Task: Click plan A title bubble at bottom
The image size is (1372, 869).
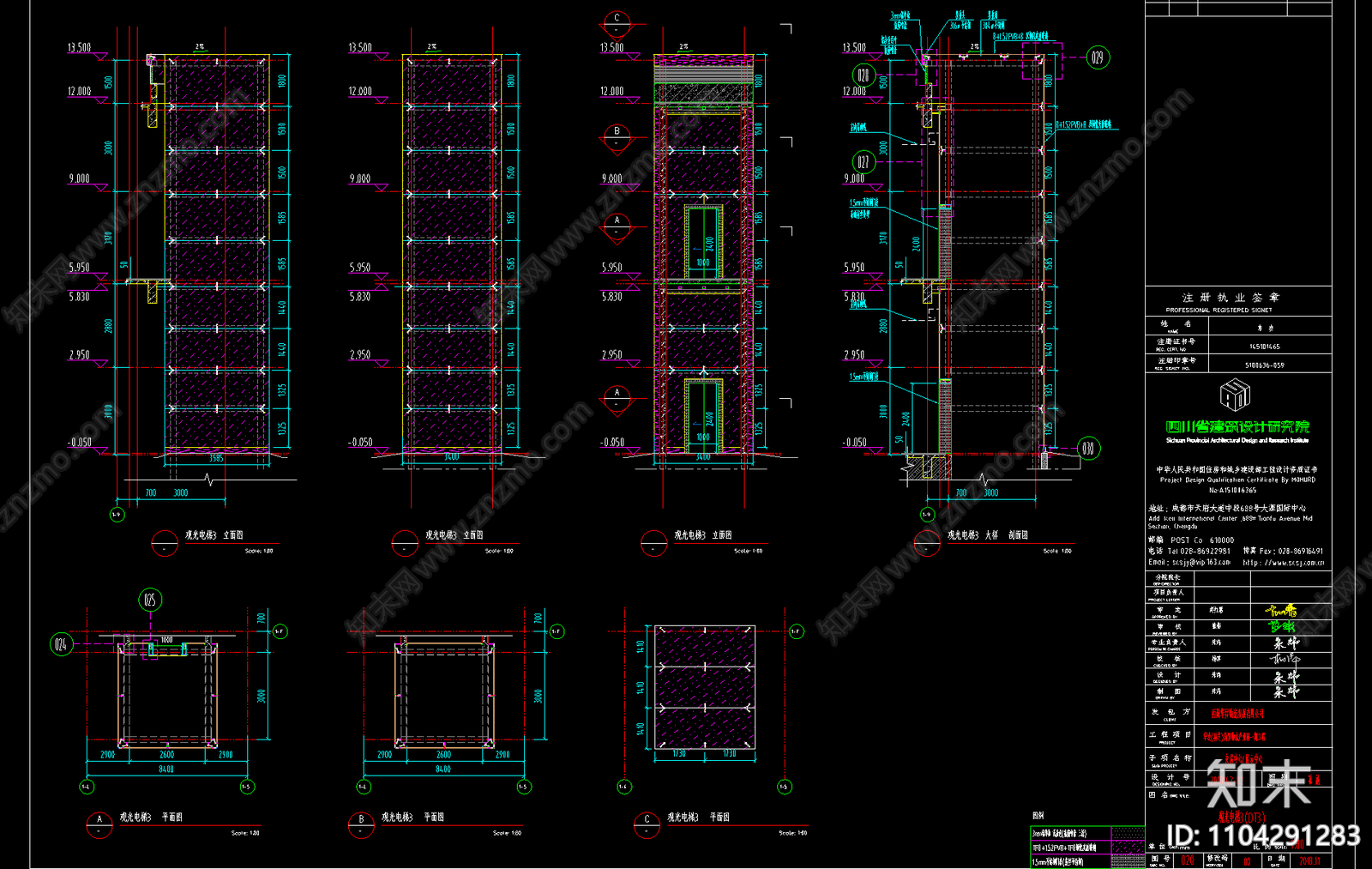Action: [x=99, y=824]
